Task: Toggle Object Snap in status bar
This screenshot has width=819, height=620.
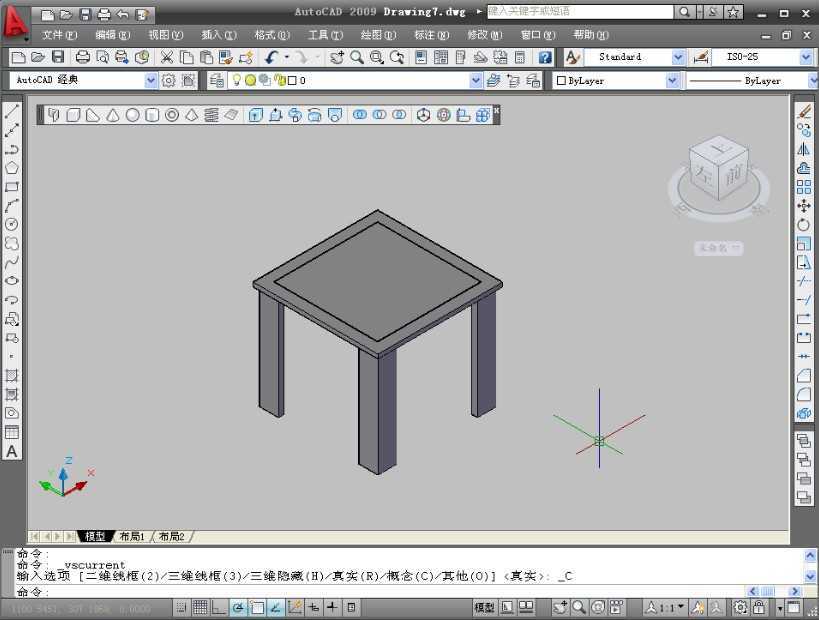Action: tap(257, 607)
